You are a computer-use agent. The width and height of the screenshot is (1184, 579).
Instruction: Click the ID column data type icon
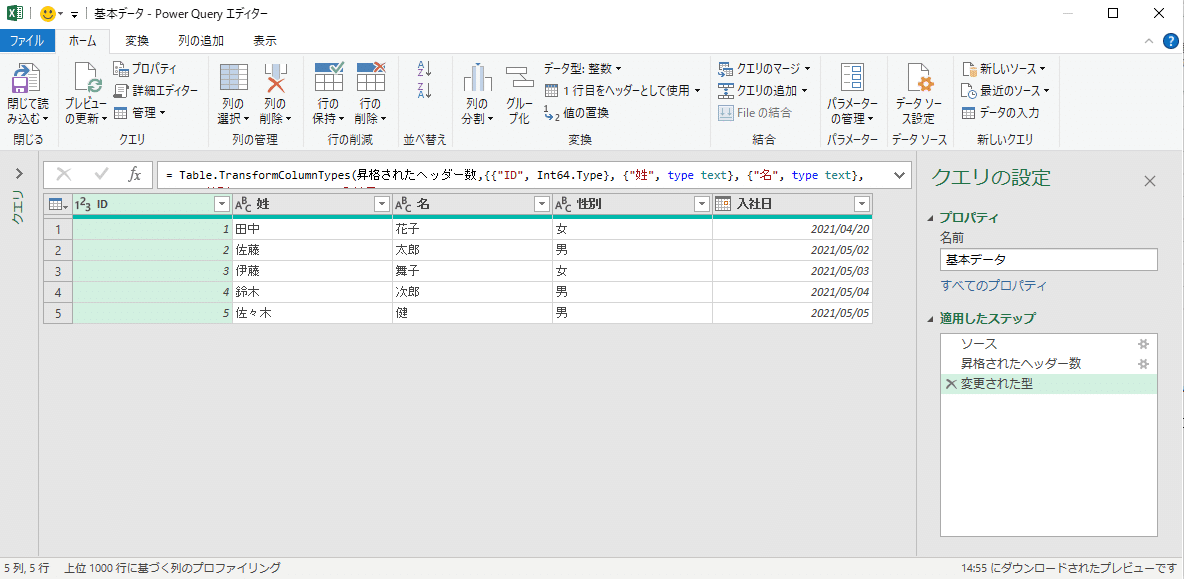point(83,204)
